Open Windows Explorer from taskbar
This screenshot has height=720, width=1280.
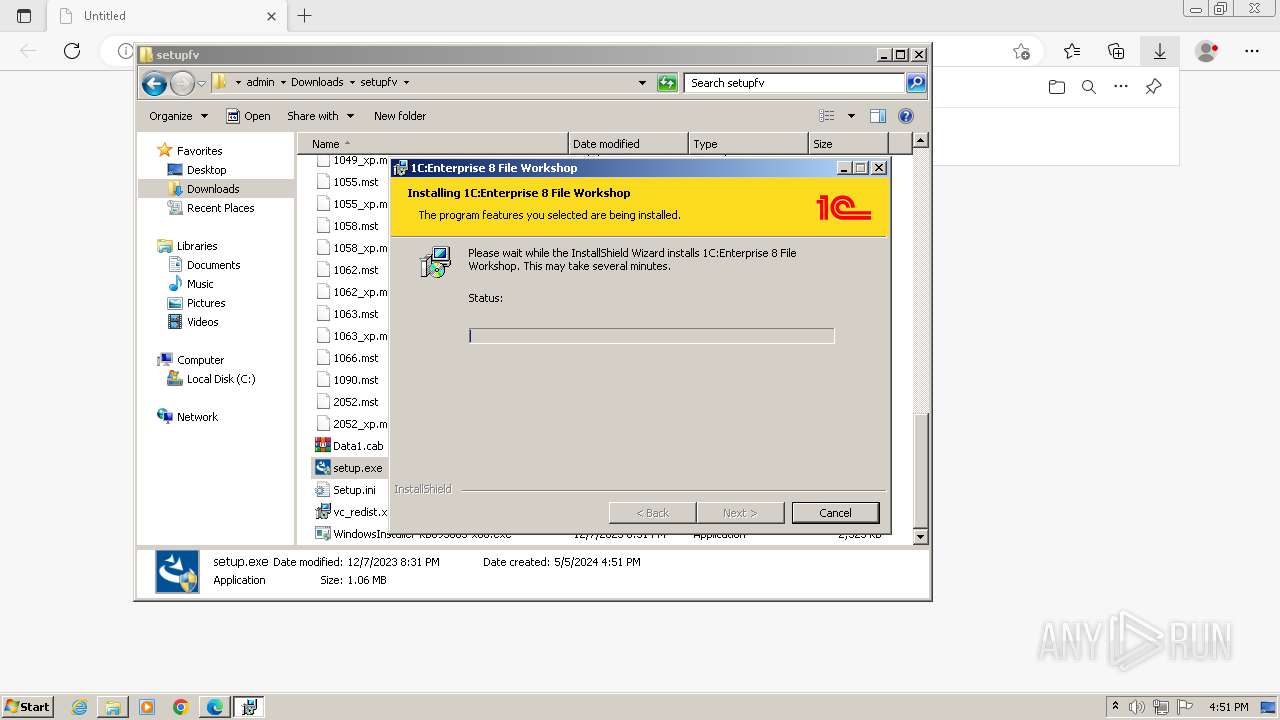coord(113,707)
